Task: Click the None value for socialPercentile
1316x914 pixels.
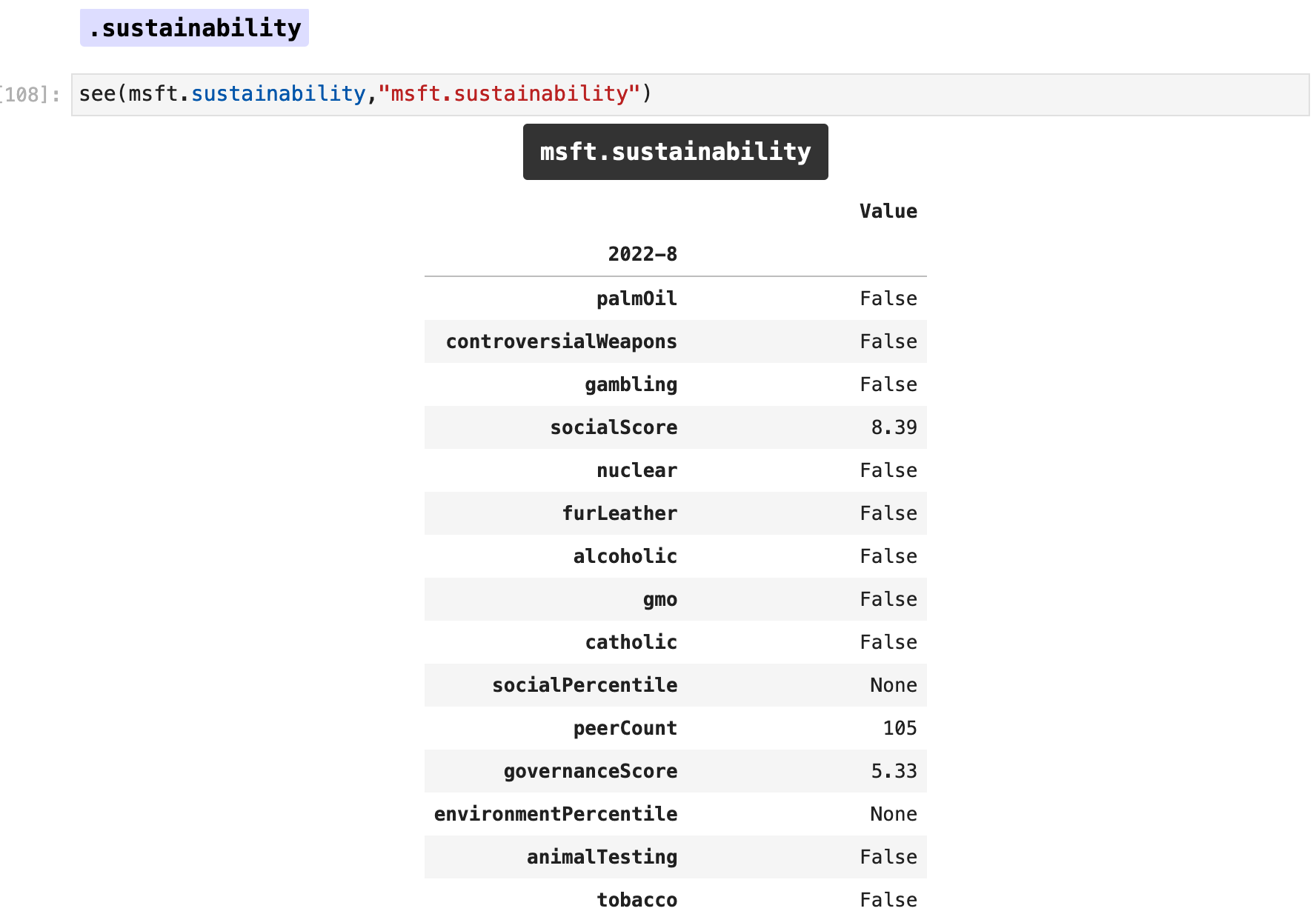Action: pyautogui.click(x=894, y=685)
